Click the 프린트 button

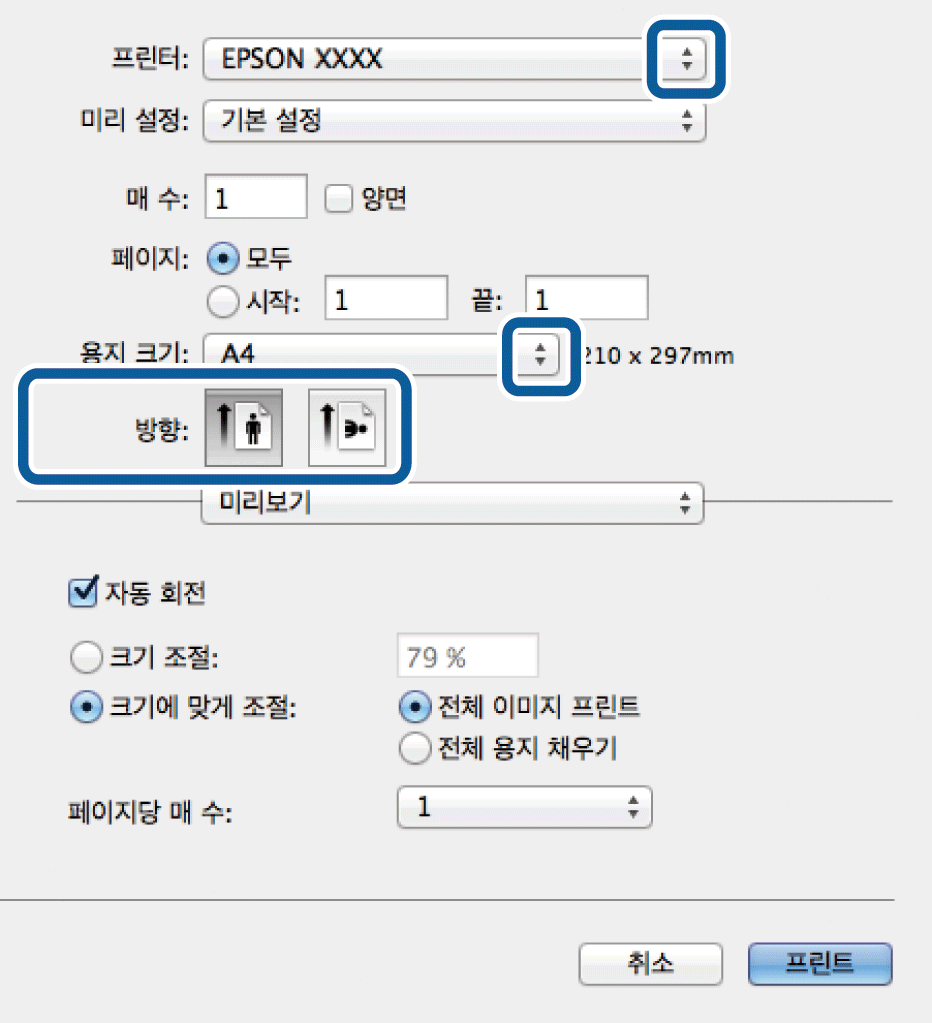coord(820,964)
